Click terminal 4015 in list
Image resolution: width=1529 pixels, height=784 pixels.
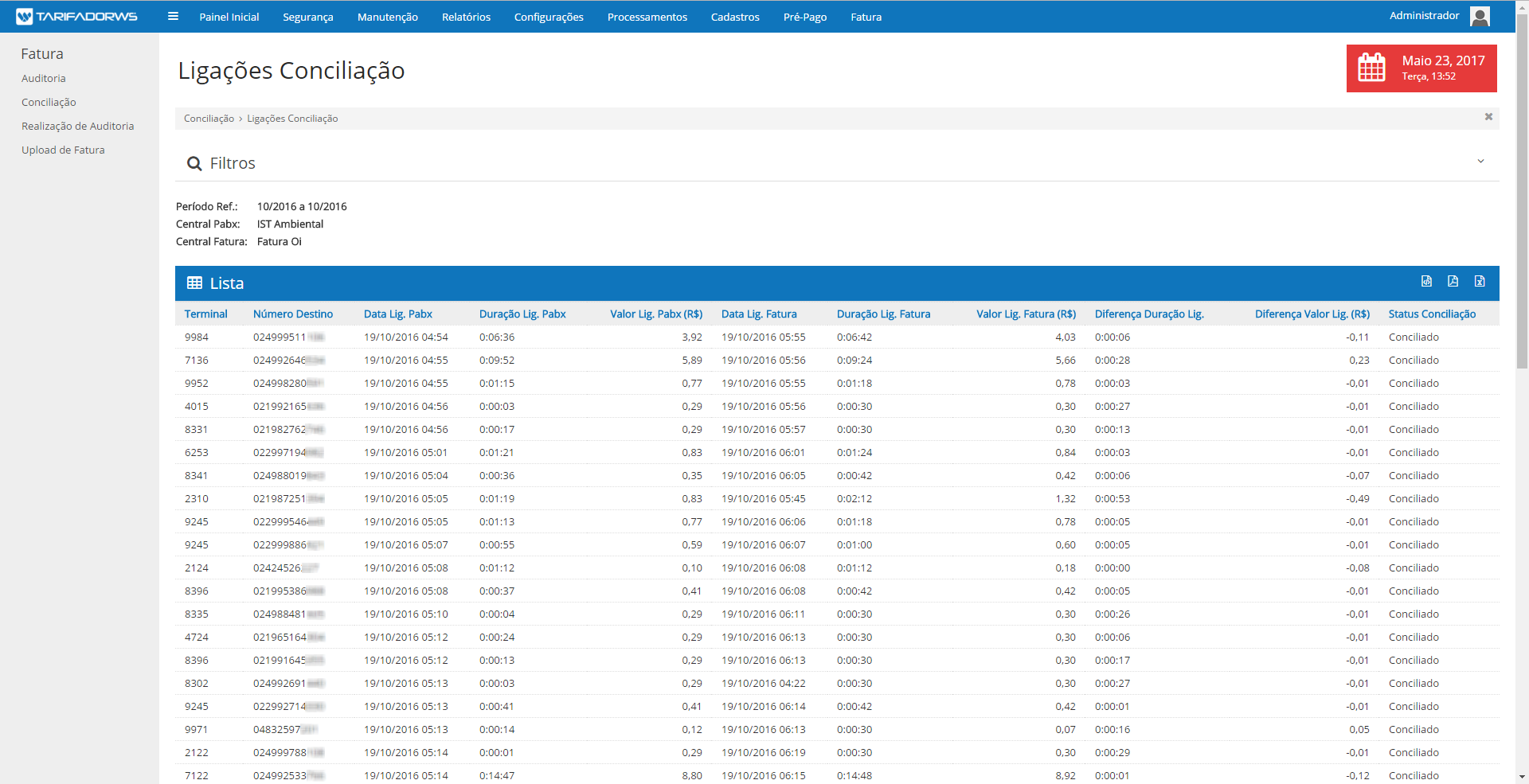(x=196, y=406)
